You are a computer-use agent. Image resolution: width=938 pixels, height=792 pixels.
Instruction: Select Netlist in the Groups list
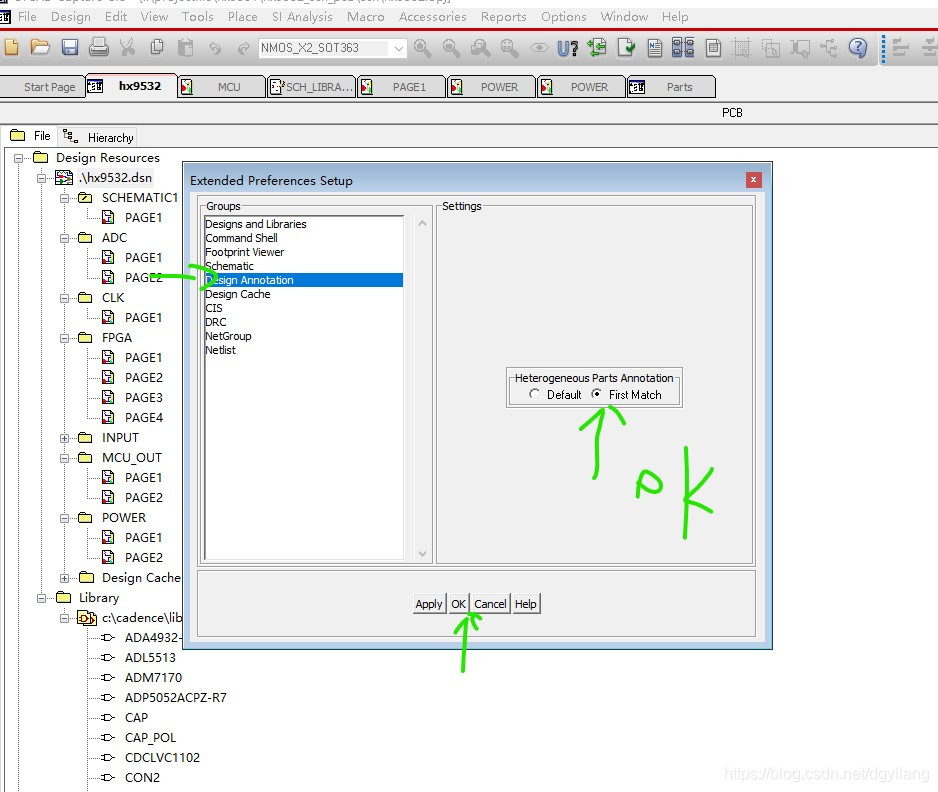click(x=221, y=350)
